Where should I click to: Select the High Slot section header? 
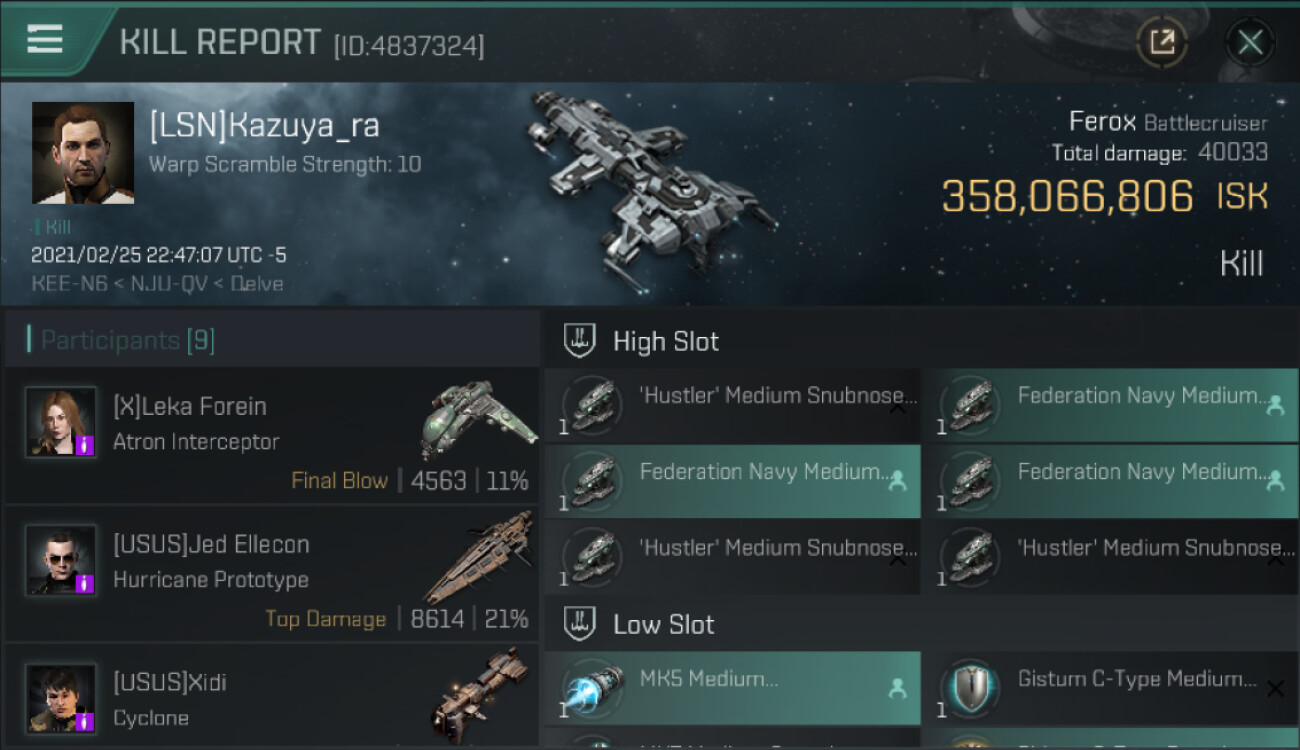pos(666,341)
